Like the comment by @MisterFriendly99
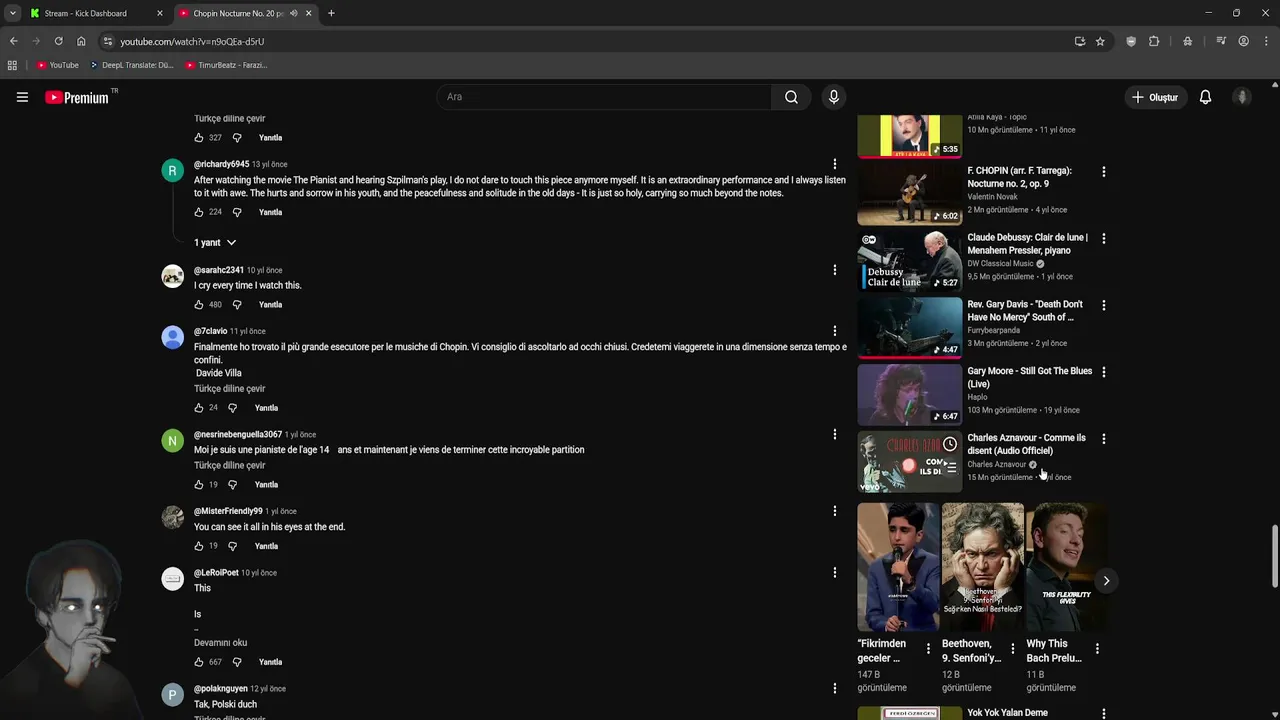The height and width of the screenshot is (720, 1280). coord(199,546)
